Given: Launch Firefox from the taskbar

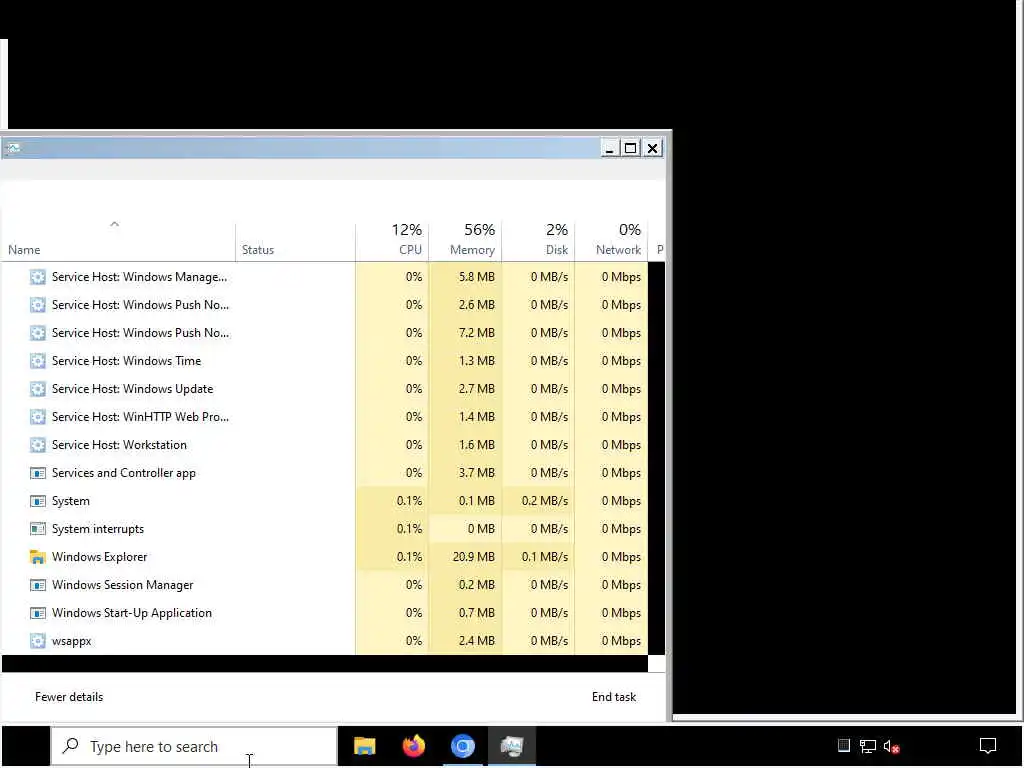Looking at the screenshot, I should coord(413,746).
